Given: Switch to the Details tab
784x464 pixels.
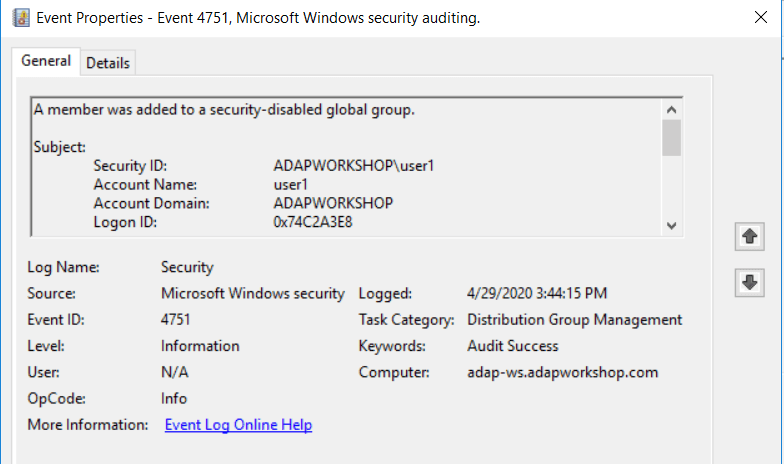Looking at the screenshot, I should point(108,62).
